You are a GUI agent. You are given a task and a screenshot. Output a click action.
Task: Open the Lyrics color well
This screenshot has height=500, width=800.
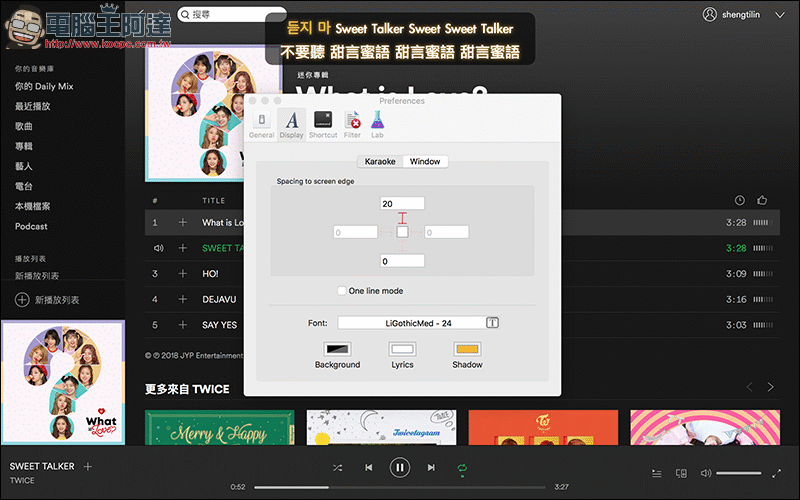click(402, 349)
